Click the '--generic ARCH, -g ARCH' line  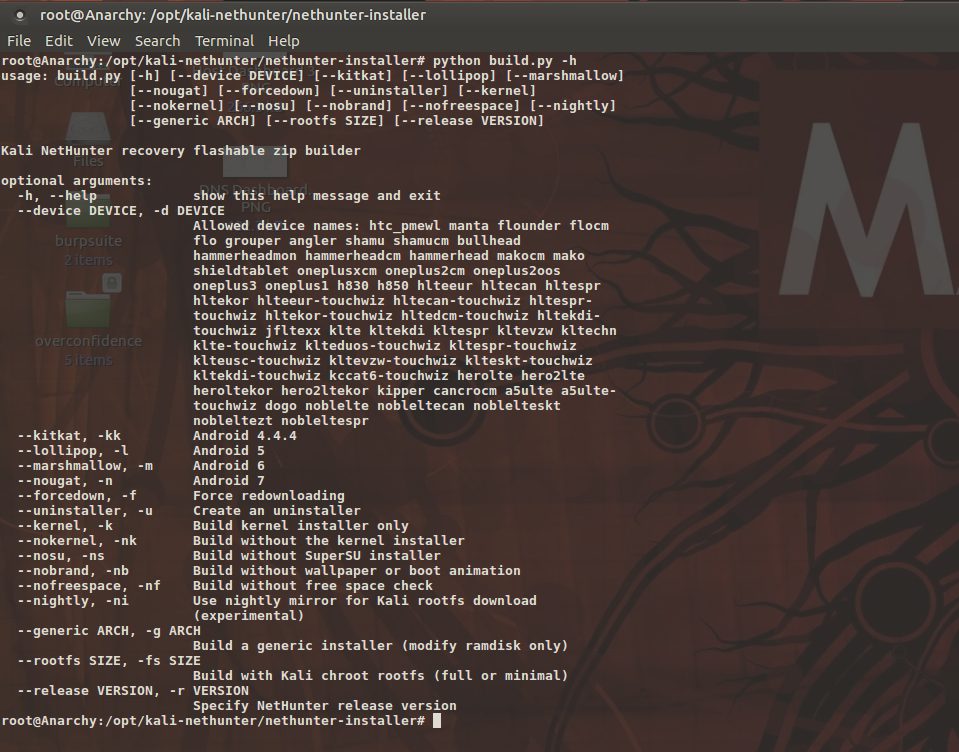click(x=109, y=630)
